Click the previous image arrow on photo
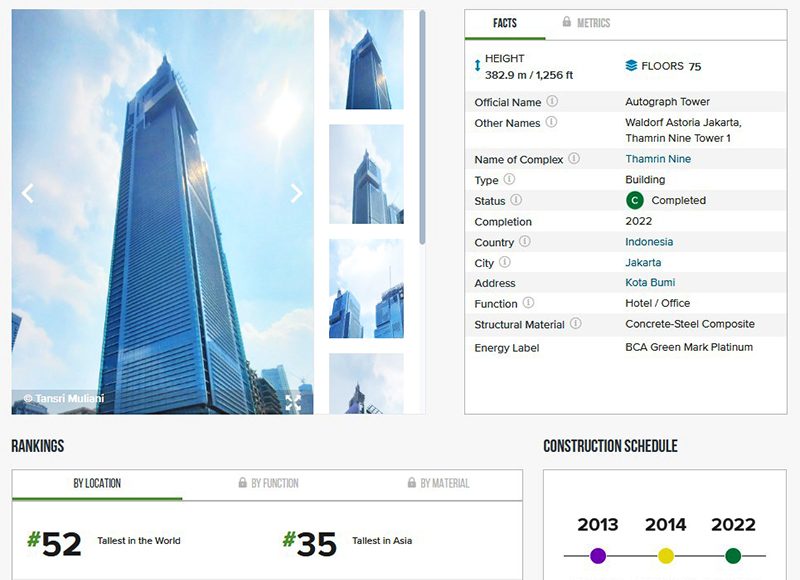Screen dimensions: 800x580 [x=28, y=194]
